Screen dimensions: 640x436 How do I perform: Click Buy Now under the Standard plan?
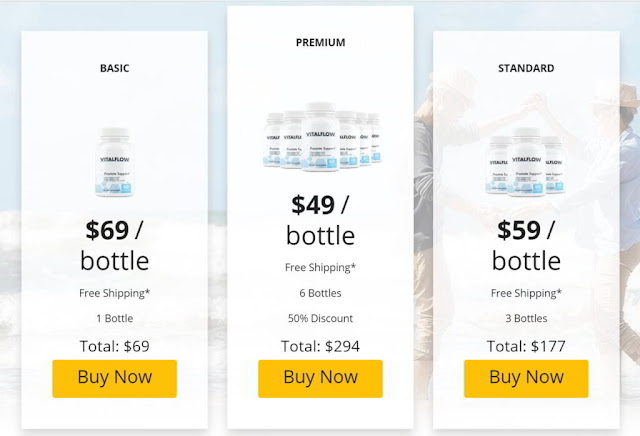point(526,378)
